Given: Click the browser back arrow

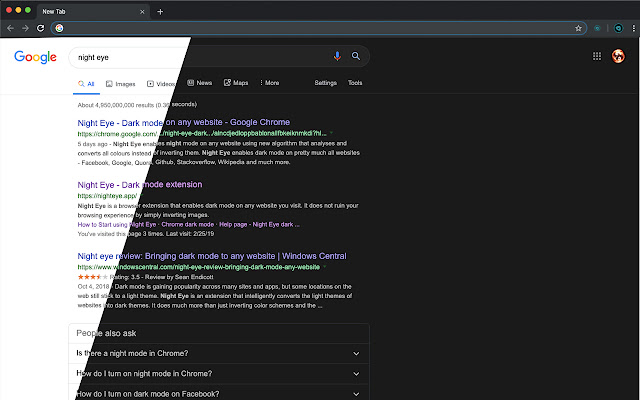Looking at the screenshot, I should pos(10,29).
